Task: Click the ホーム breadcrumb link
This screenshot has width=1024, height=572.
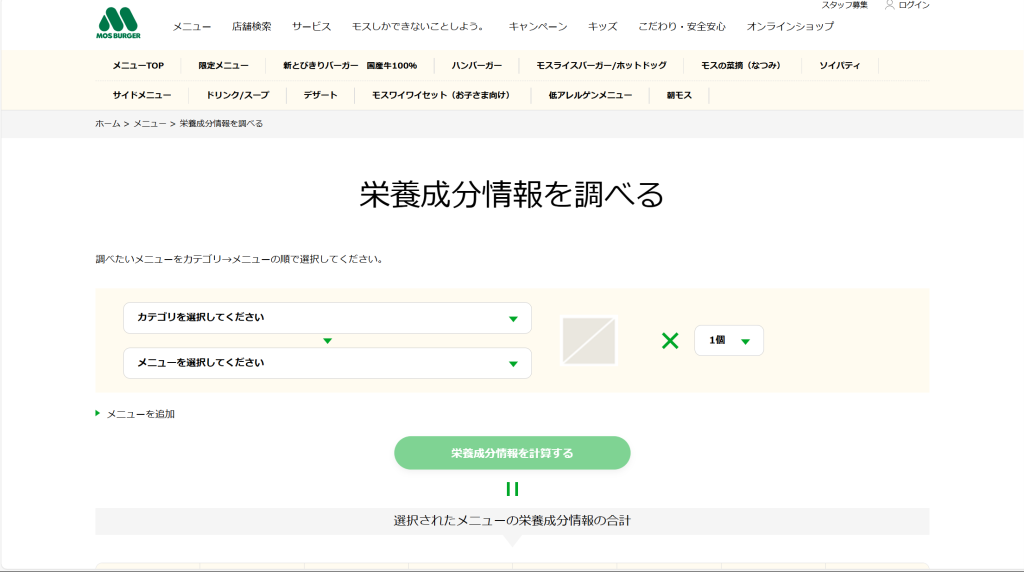Action: pyautogui.click(x=107, y=123)
